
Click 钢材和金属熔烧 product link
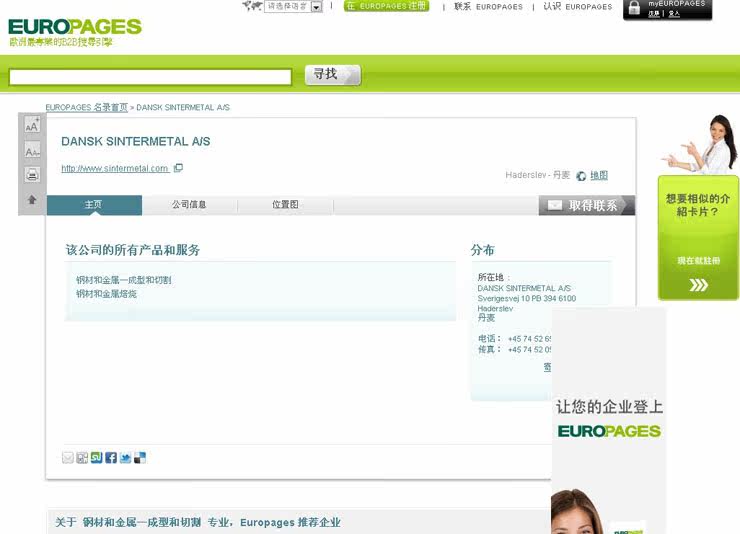click(x=106, y=294)
